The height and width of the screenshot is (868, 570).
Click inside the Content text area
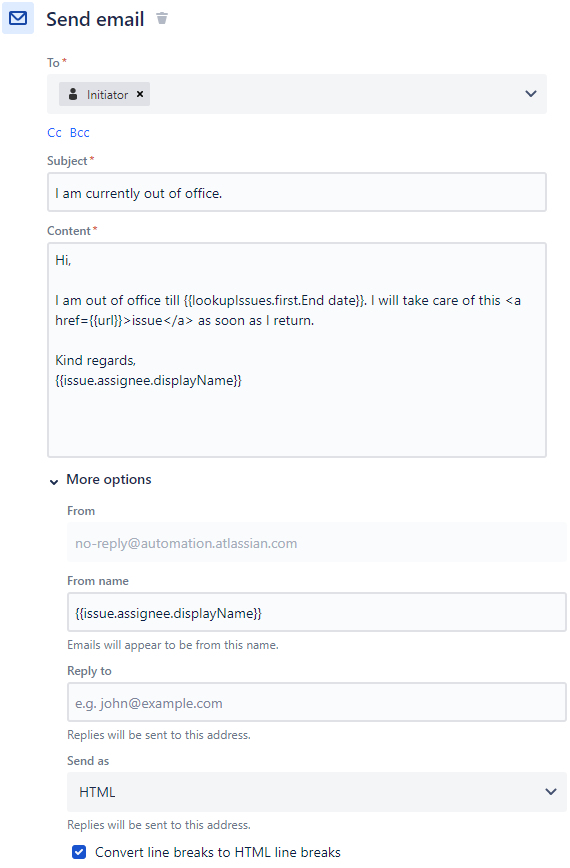coord(297,350)
